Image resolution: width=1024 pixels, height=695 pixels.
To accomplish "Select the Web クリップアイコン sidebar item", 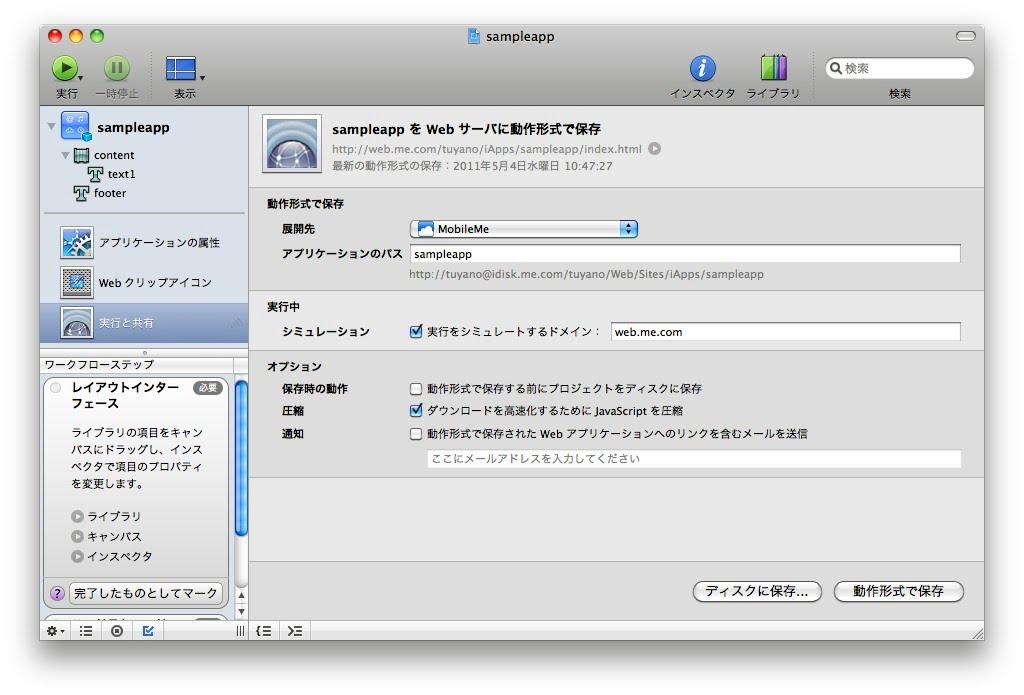I will pyautogui.click(x=154, y=283).
